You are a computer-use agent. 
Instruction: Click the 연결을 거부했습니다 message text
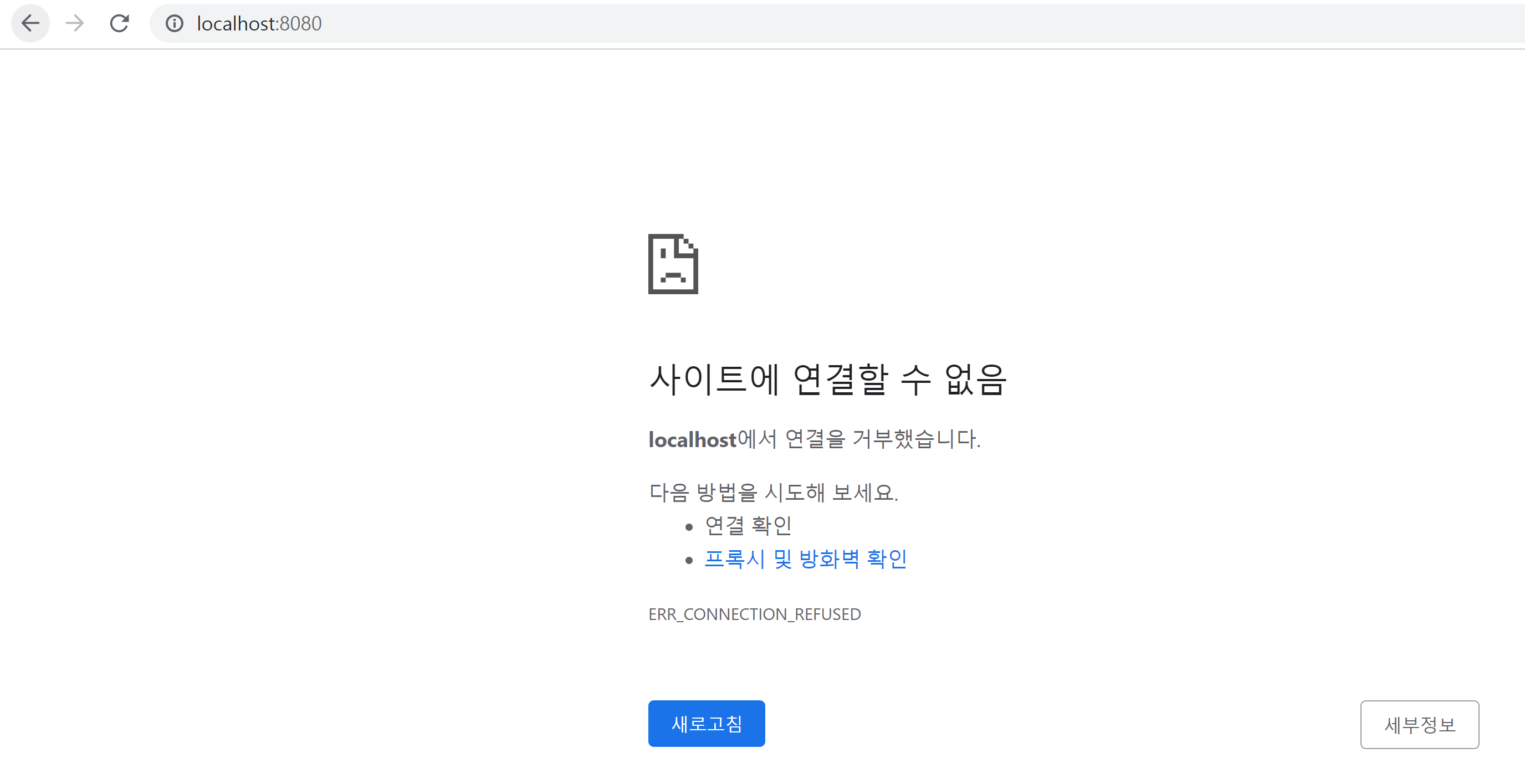point(882,439)
